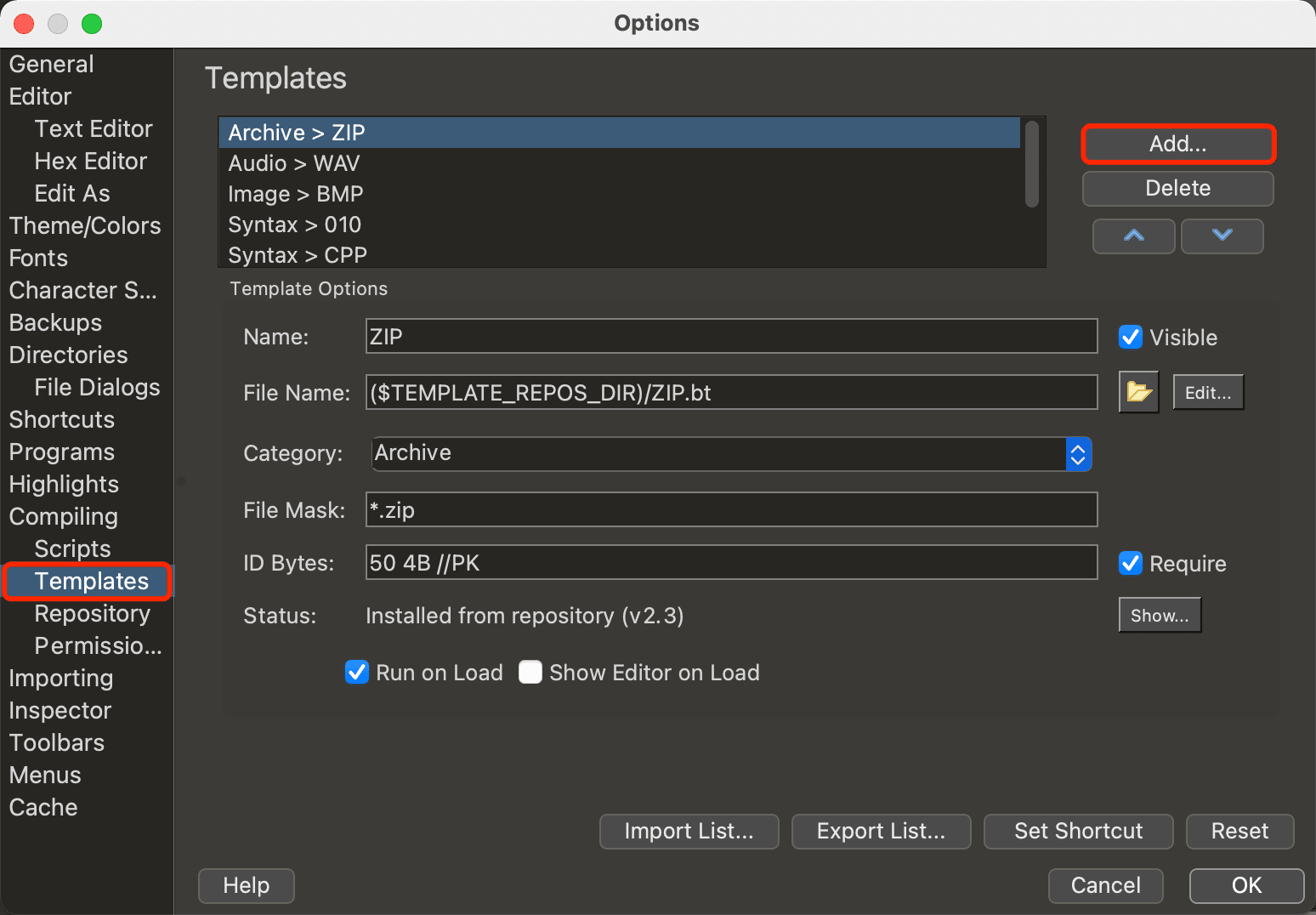Viewport: 1316px width, 915px height.
Task: Click the Name input field
Action: coord(731,336)
